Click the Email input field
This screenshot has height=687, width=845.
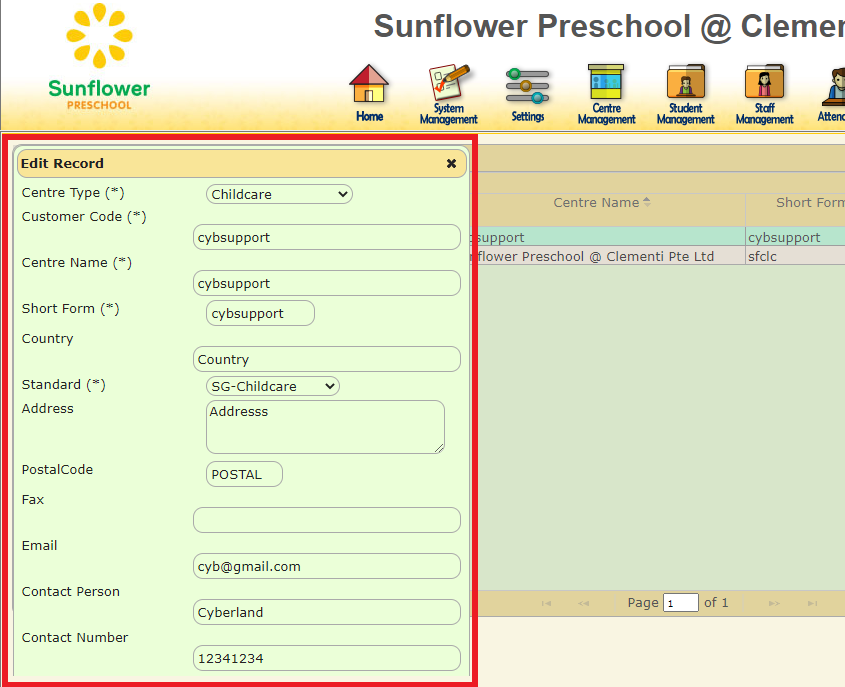point(327,566)
